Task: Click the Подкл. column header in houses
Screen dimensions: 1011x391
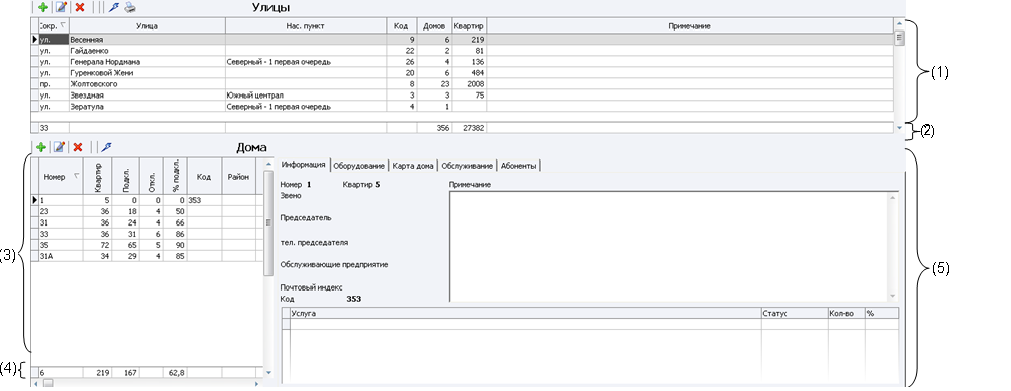Action: (125, 176)
